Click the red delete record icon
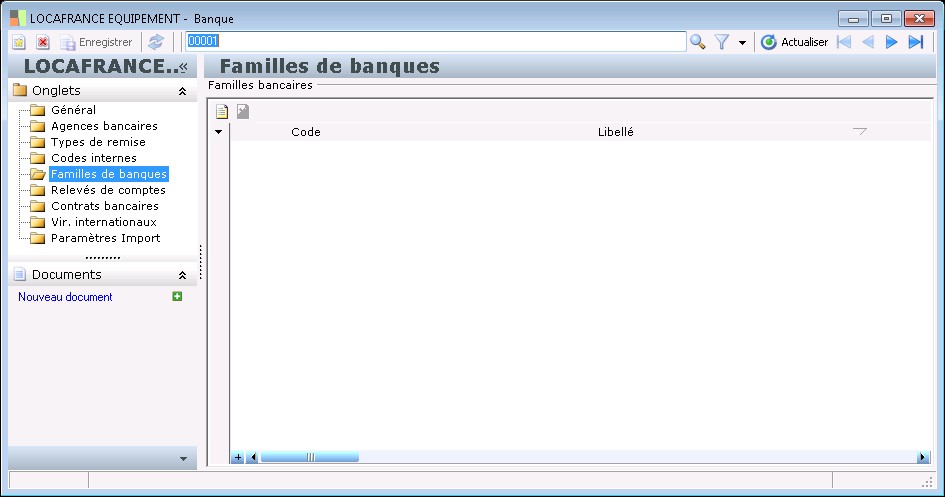945x497 pixels. coord(43,42)
